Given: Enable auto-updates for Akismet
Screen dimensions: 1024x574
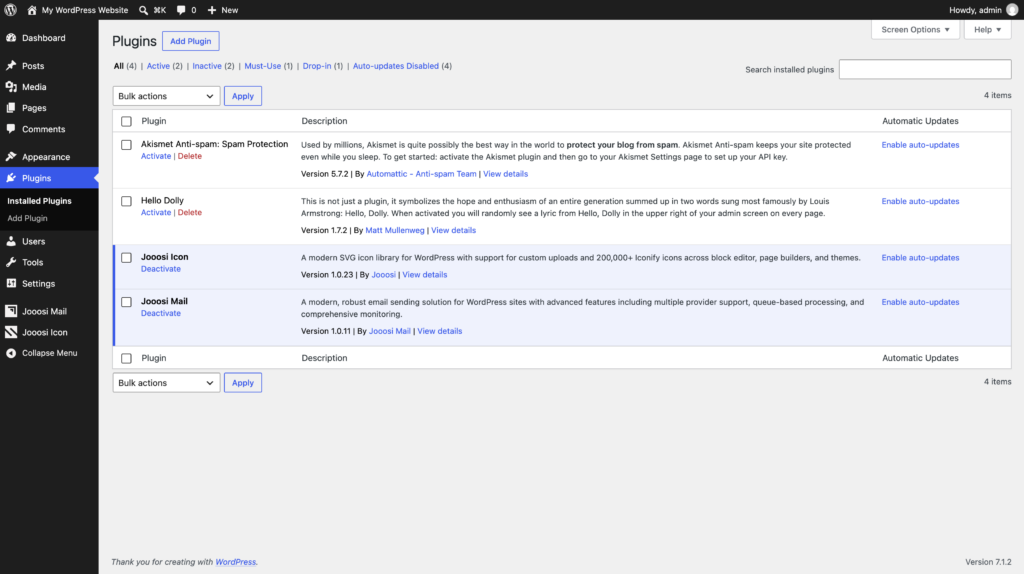Looking at the screenshot, I should click(x=920, y=145).
